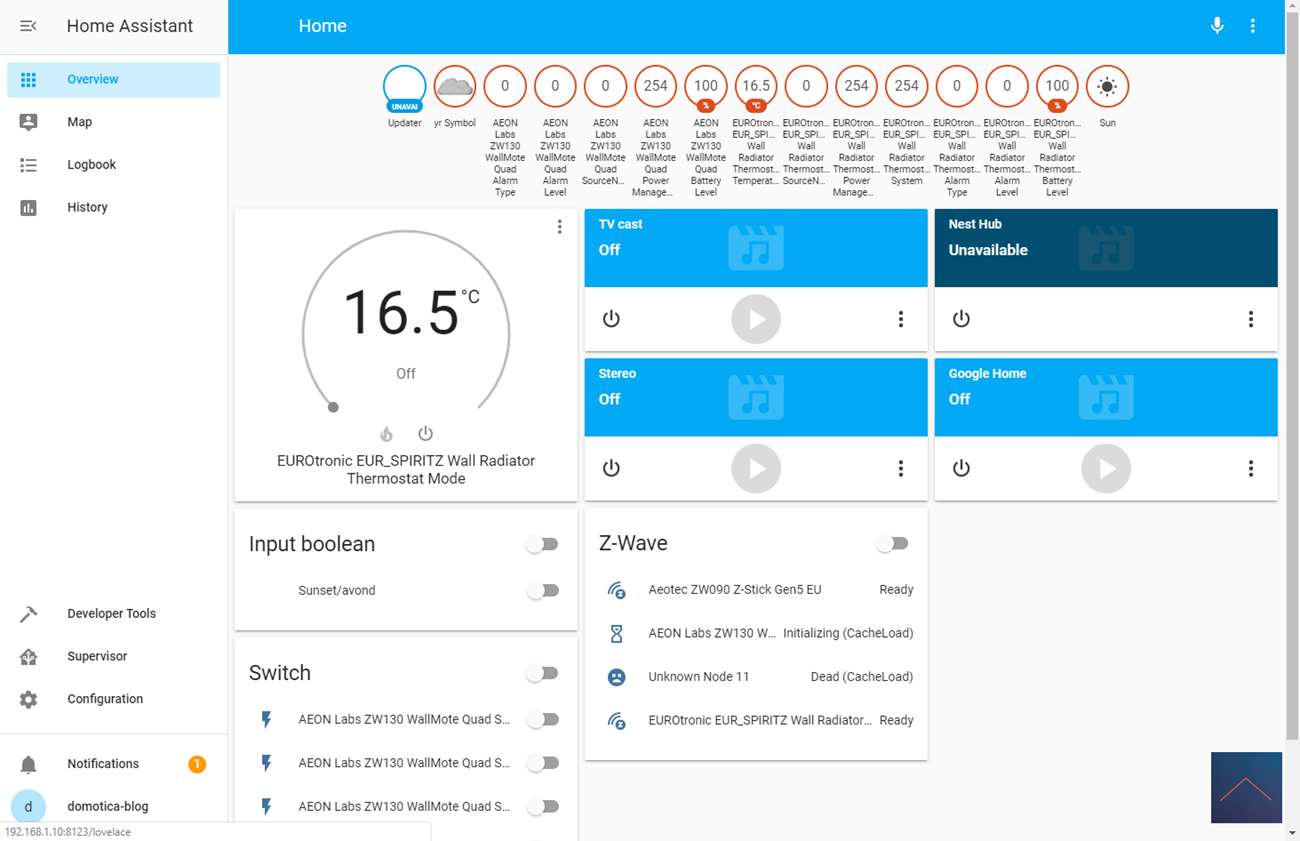Click the flame heat mode icon
Screen dimensions: 1300x841
(x=386, y=434)
